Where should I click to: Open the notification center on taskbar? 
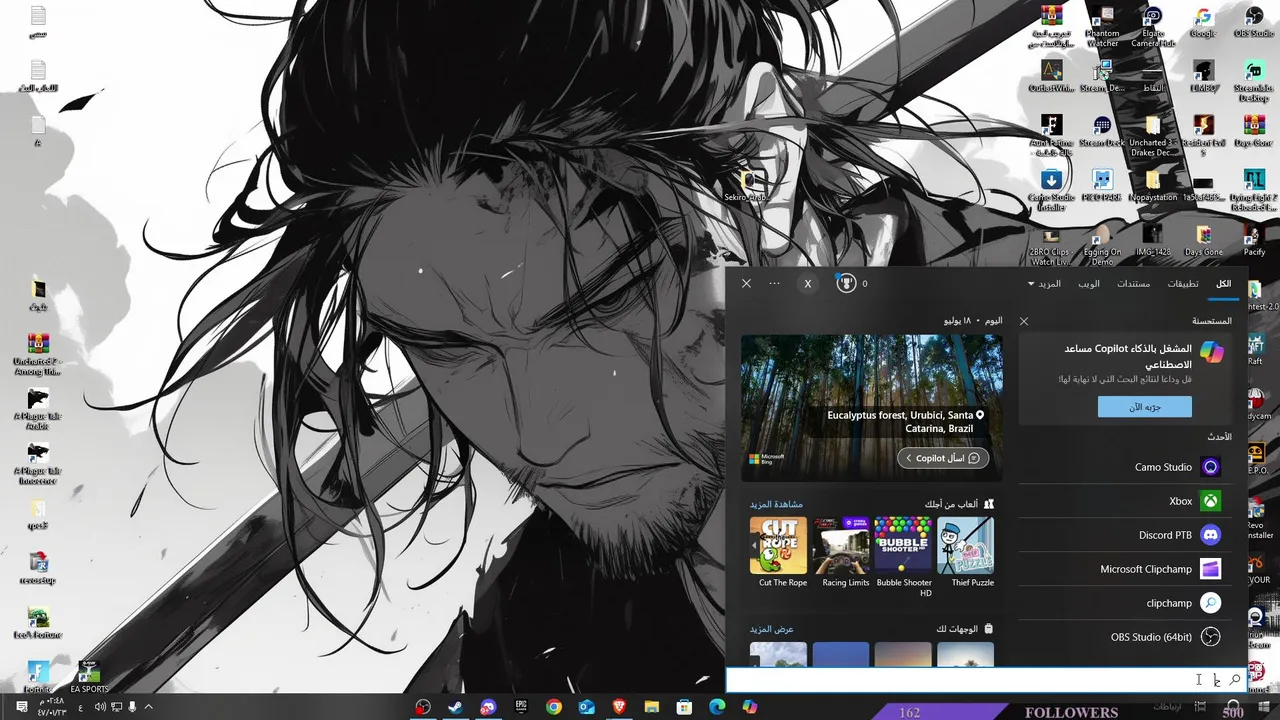pos(21,707)
